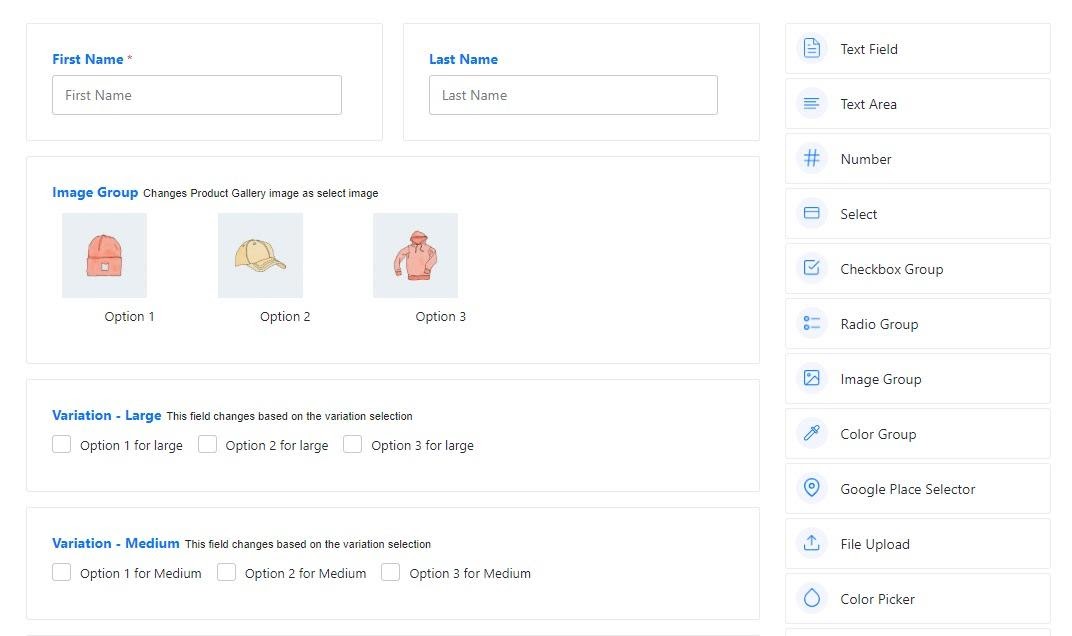Click the 'Option 1' caption under the beanie
The image size is (1072, 636).
point(129,317)
